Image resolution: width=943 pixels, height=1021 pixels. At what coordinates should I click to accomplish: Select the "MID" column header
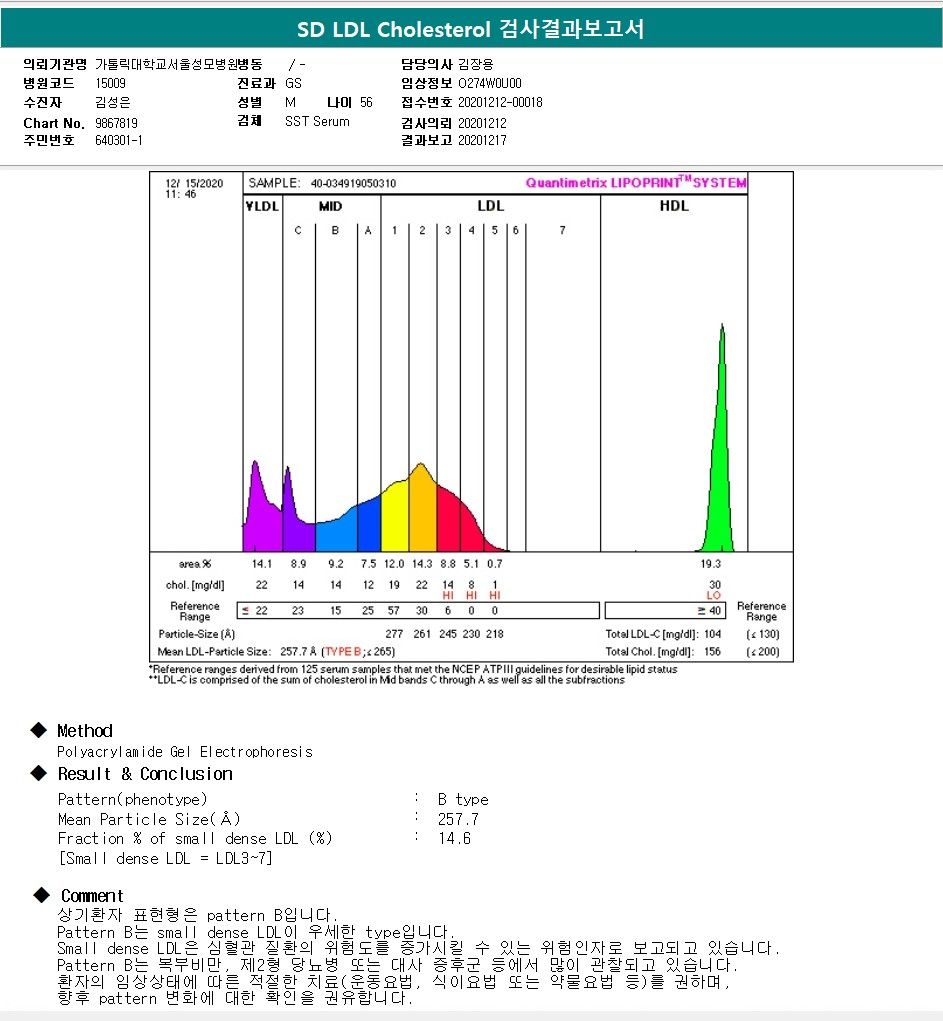click(x=330, y=206)
